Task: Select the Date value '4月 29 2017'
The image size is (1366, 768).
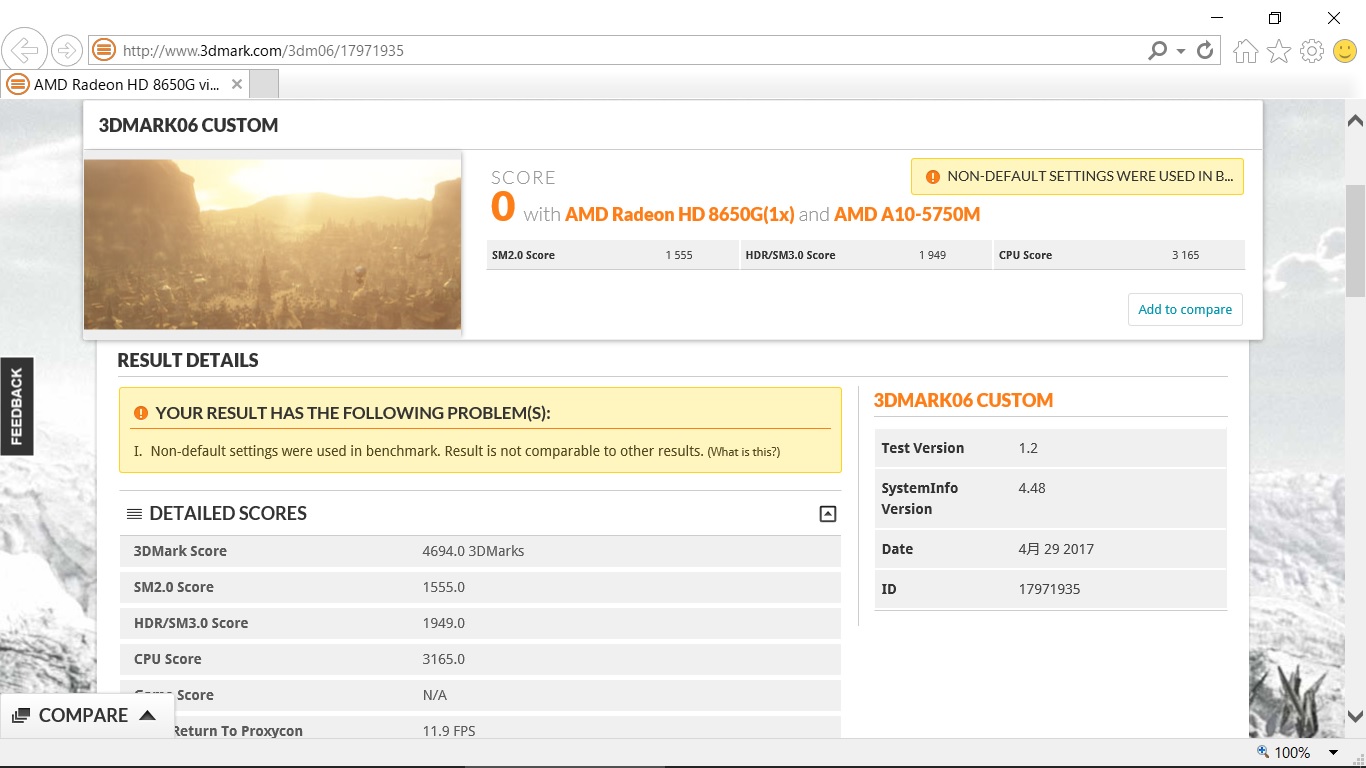Action: click(x=1056, y=549)
